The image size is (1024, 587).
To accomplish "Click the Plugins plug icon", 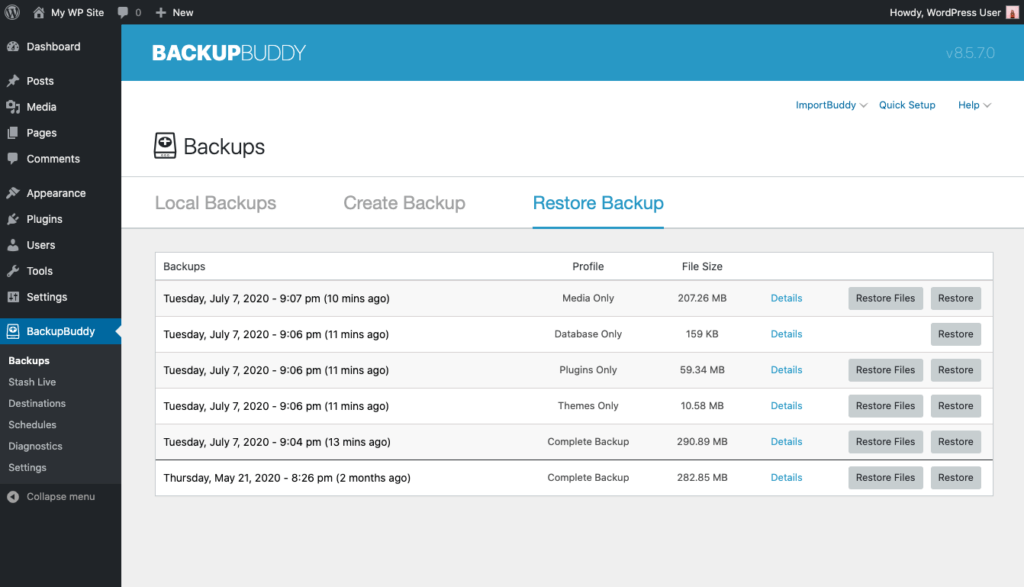I will [x=13, y=219].
